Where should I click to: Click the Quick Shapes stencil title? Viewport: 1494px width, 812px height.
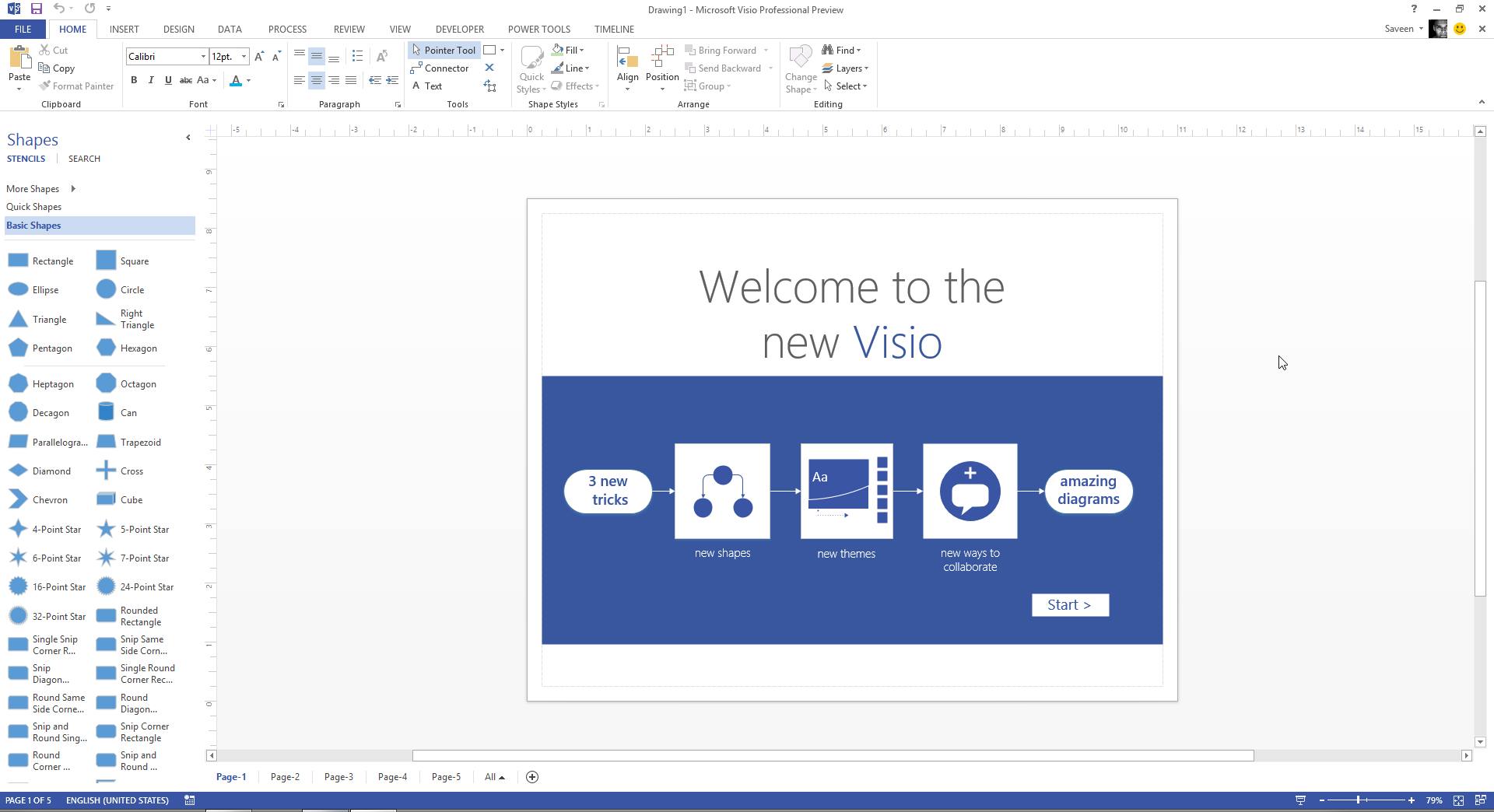point(34,207)
